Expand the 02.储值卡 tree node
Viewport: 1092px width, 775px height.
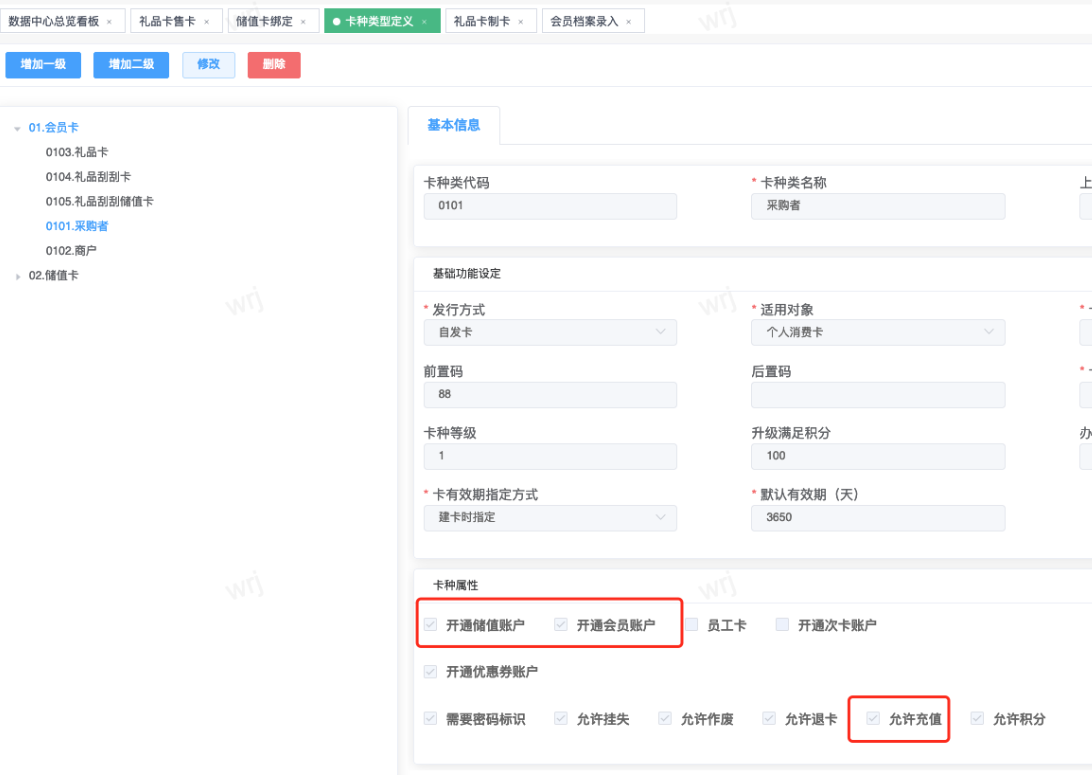click(17, 276)
